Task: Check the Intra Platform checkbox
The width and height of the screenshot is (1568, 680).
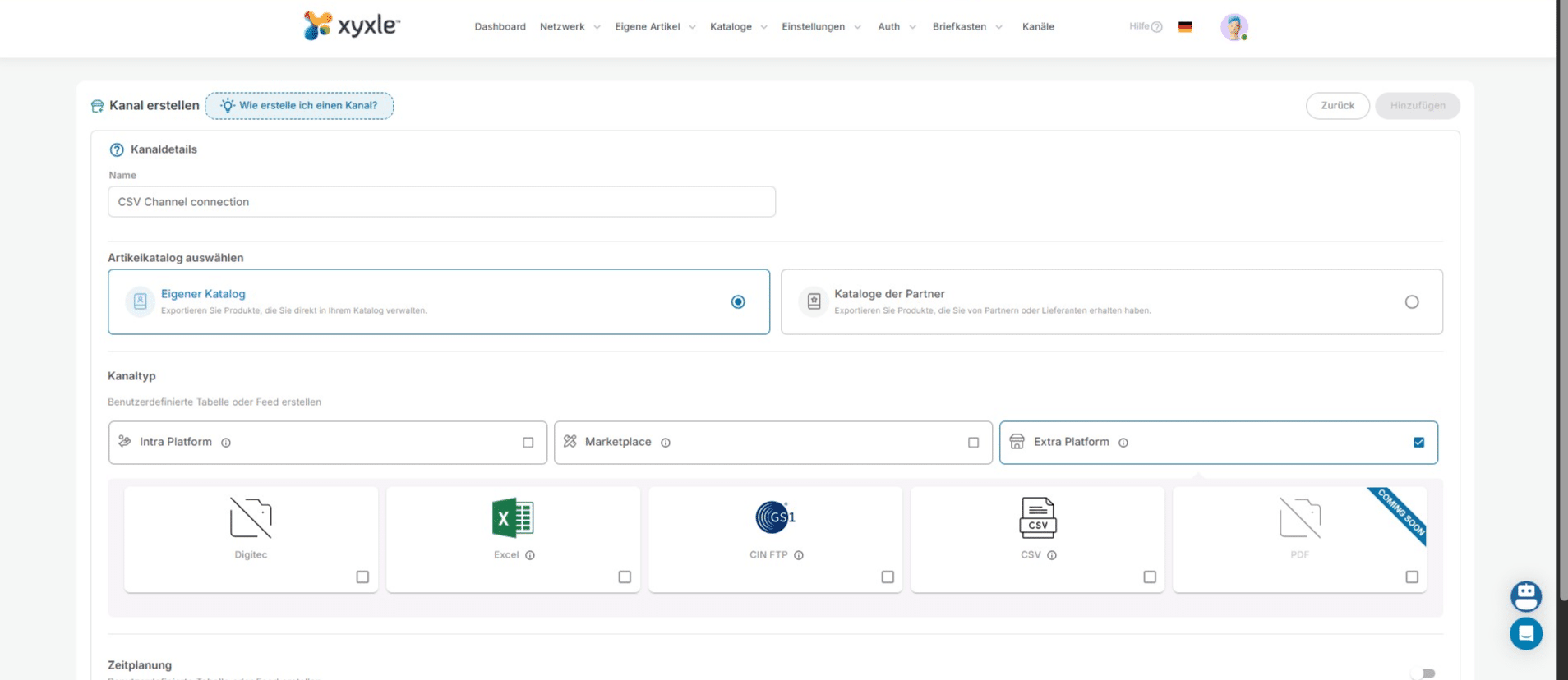Action: [528, 443]
